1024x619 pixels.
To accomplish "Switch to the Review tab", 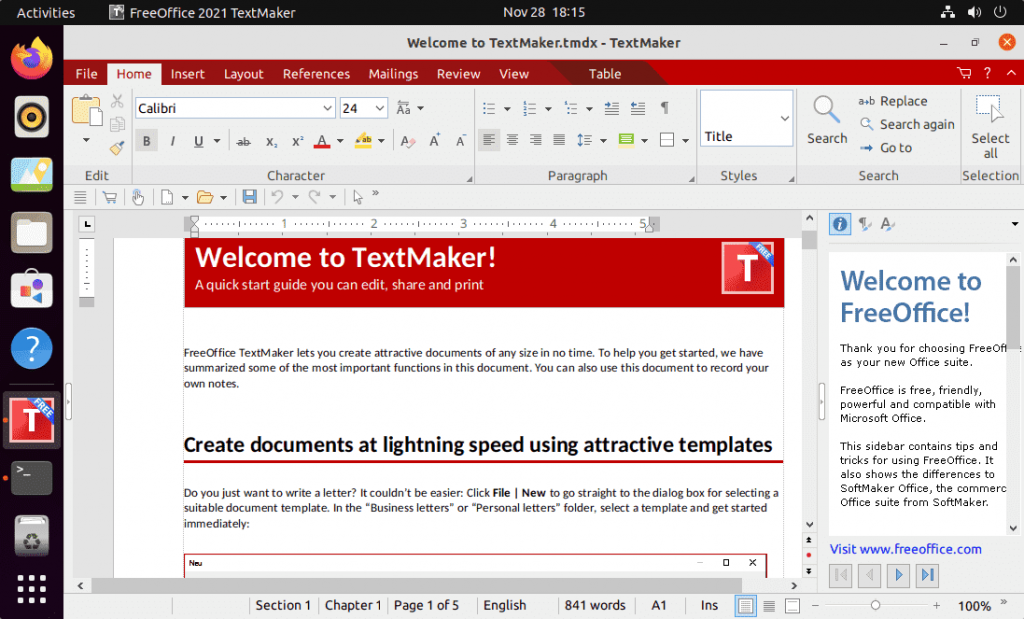I will point(458,74).
